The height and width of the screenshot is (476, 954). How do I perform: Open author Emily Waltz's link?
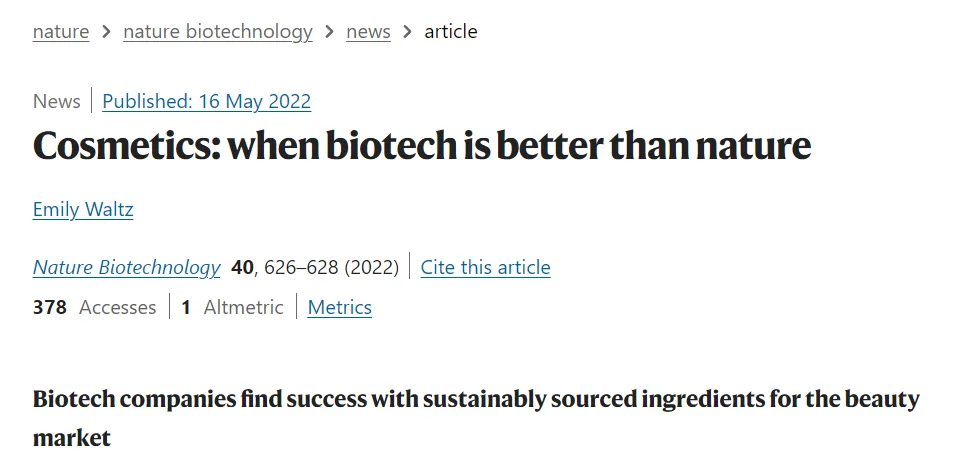point(83,209)
